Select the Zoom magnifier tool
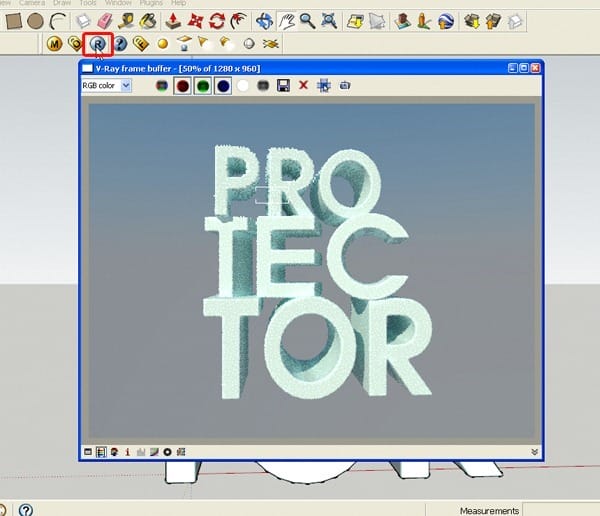The width and height of the screenshot is (600, 516). 307,21
